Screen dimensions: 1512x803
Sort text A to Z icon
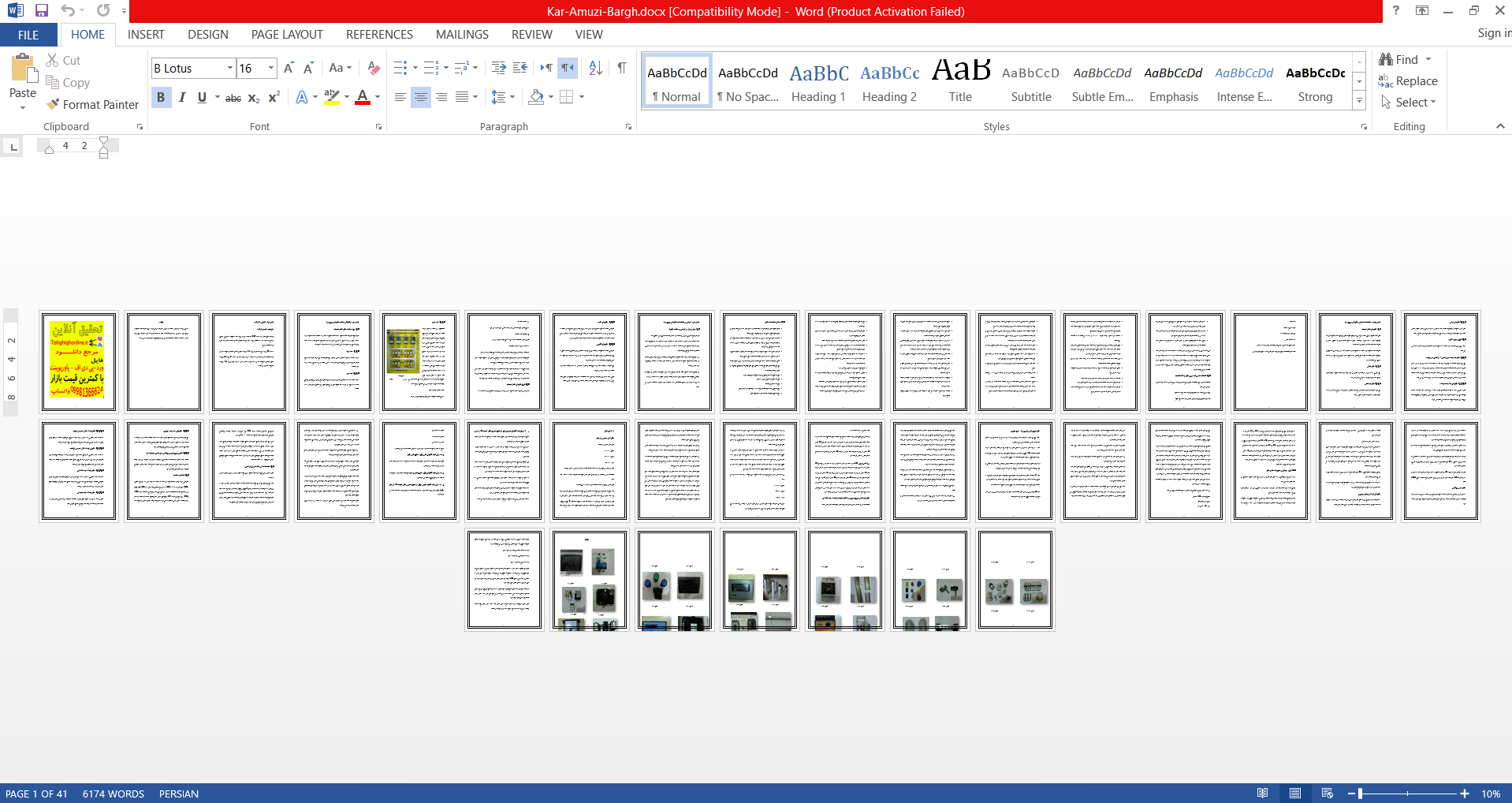pyautogui.click(x=595, y=68)
